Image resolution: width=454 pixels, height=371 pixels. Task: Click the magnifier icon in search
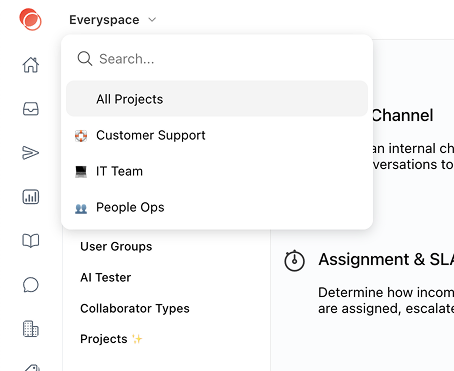pyautogui.click(x=85, y=59)
